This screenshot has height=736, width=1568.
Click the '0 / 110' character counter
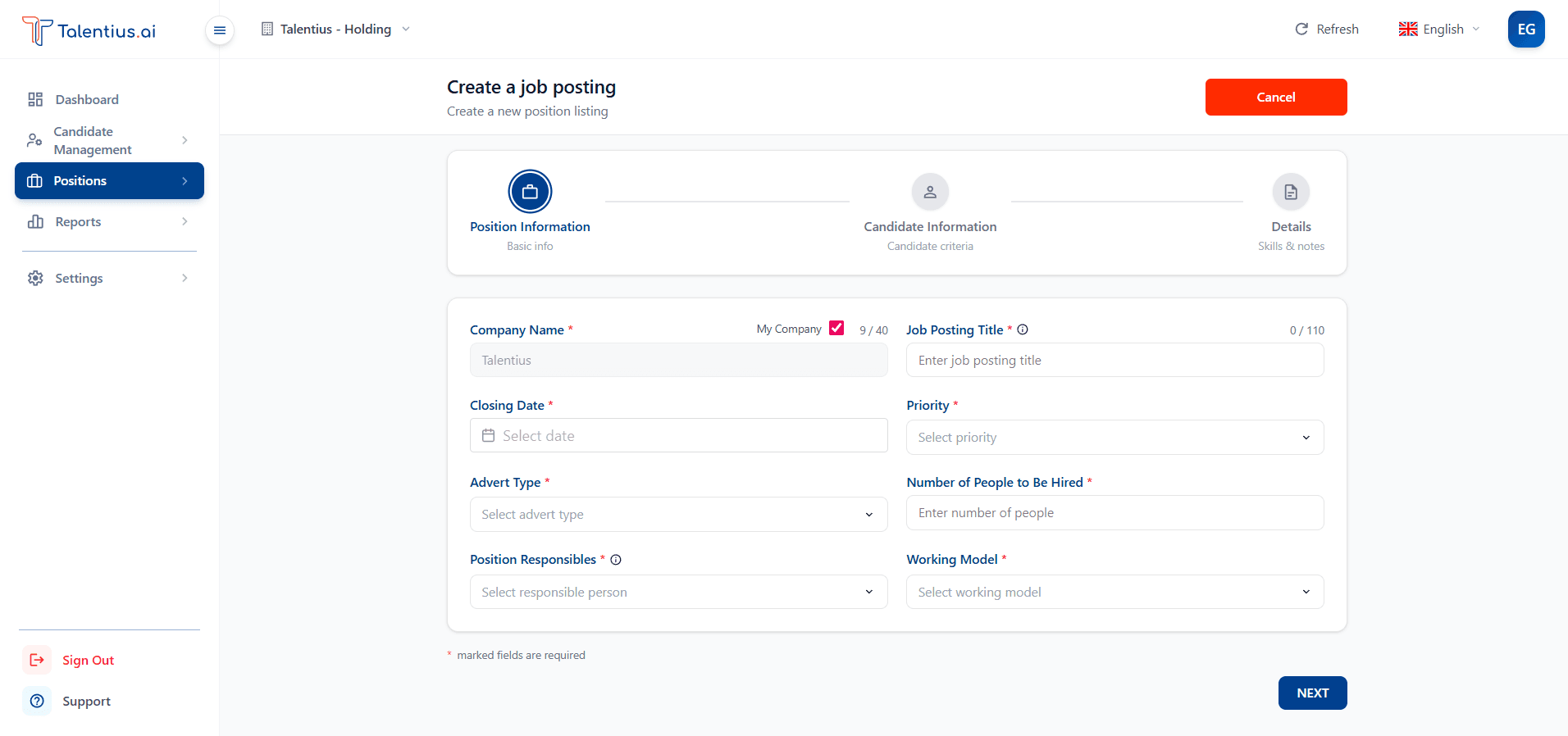1307,330
